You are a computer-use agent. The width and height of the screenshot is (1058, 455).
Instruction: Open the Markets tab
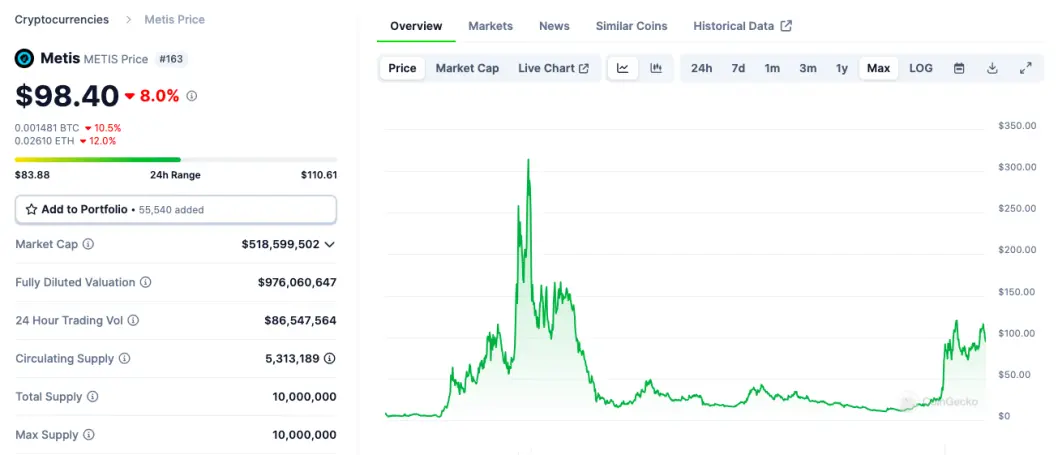(491, 26)
